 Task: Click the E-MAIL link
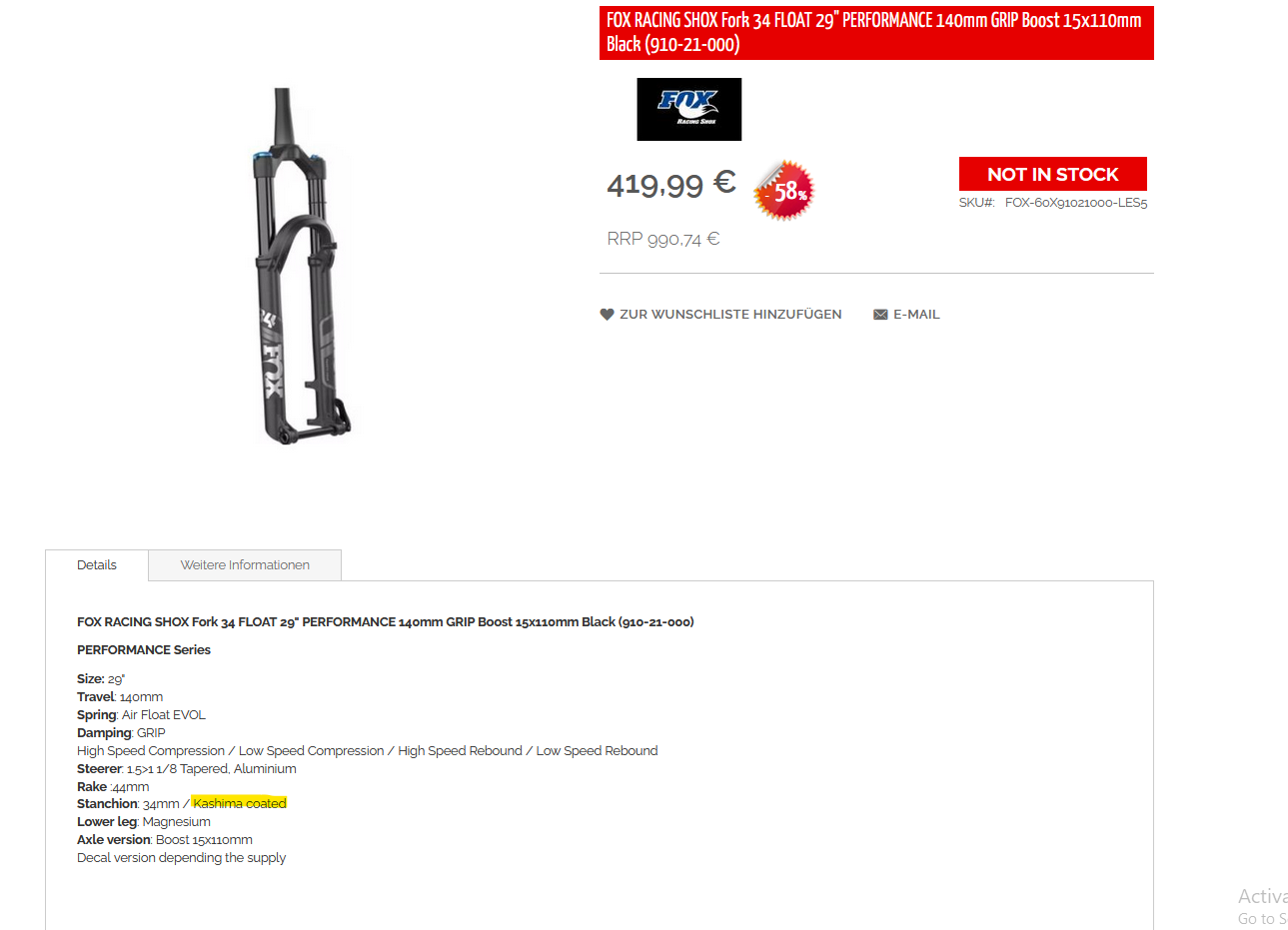pyautogui.click(x=916, y=315)
